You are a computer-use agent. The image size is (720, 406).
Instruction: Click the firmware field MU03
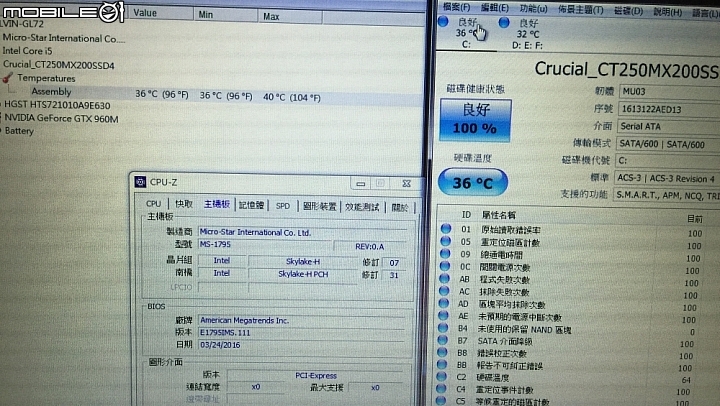click(669, 91)
